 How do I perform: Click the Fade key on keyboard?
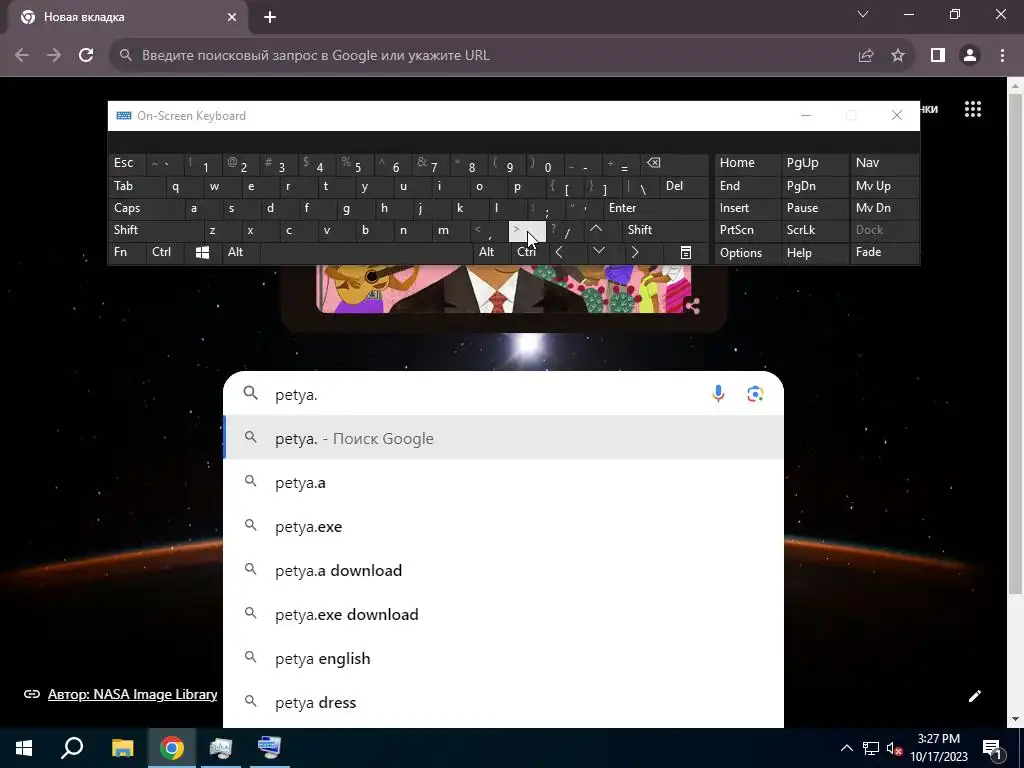click(x=884, y=252)
